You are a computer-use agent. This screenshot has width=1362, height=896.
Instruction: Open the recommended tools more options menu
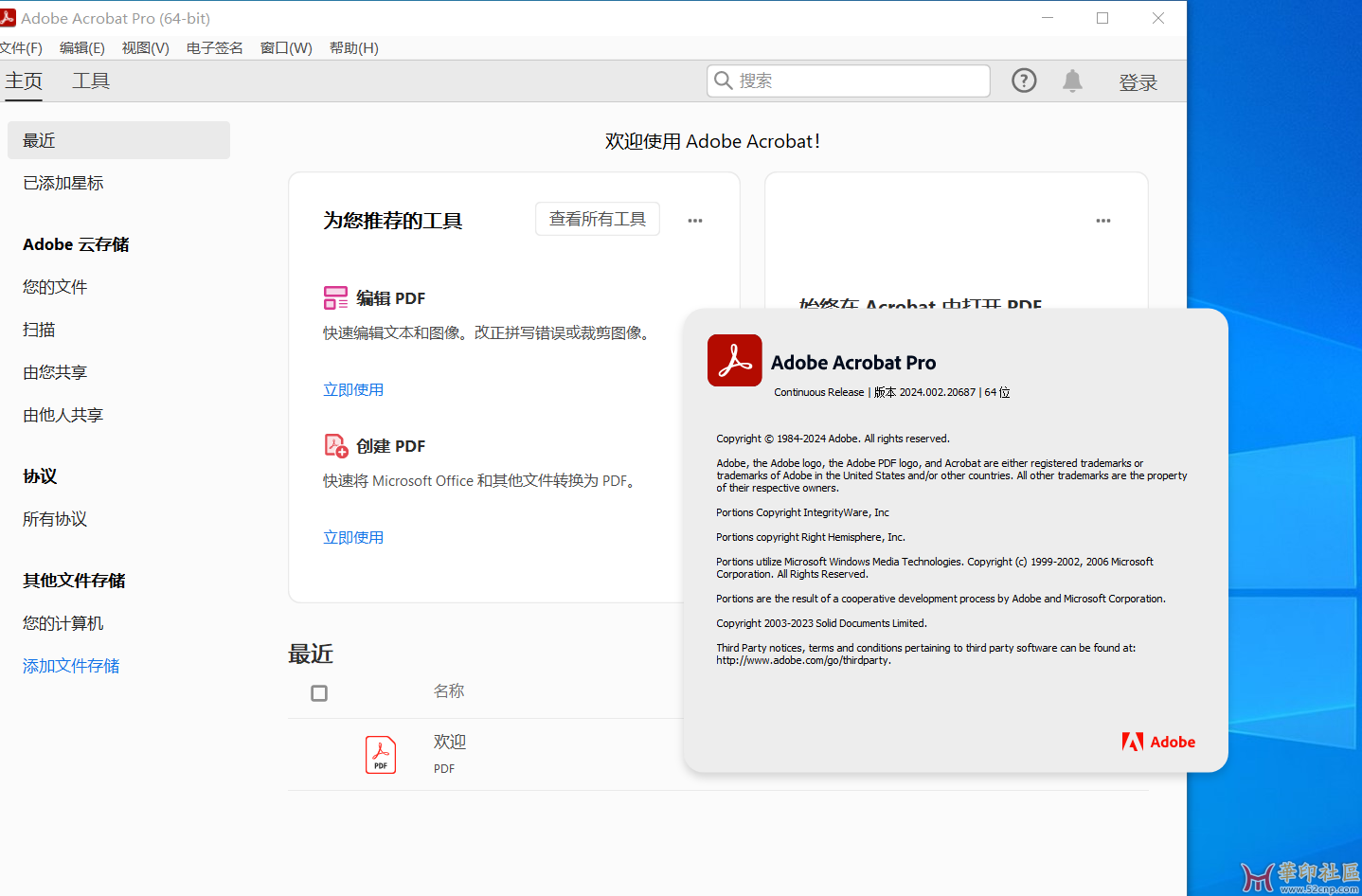pos(695,221)
